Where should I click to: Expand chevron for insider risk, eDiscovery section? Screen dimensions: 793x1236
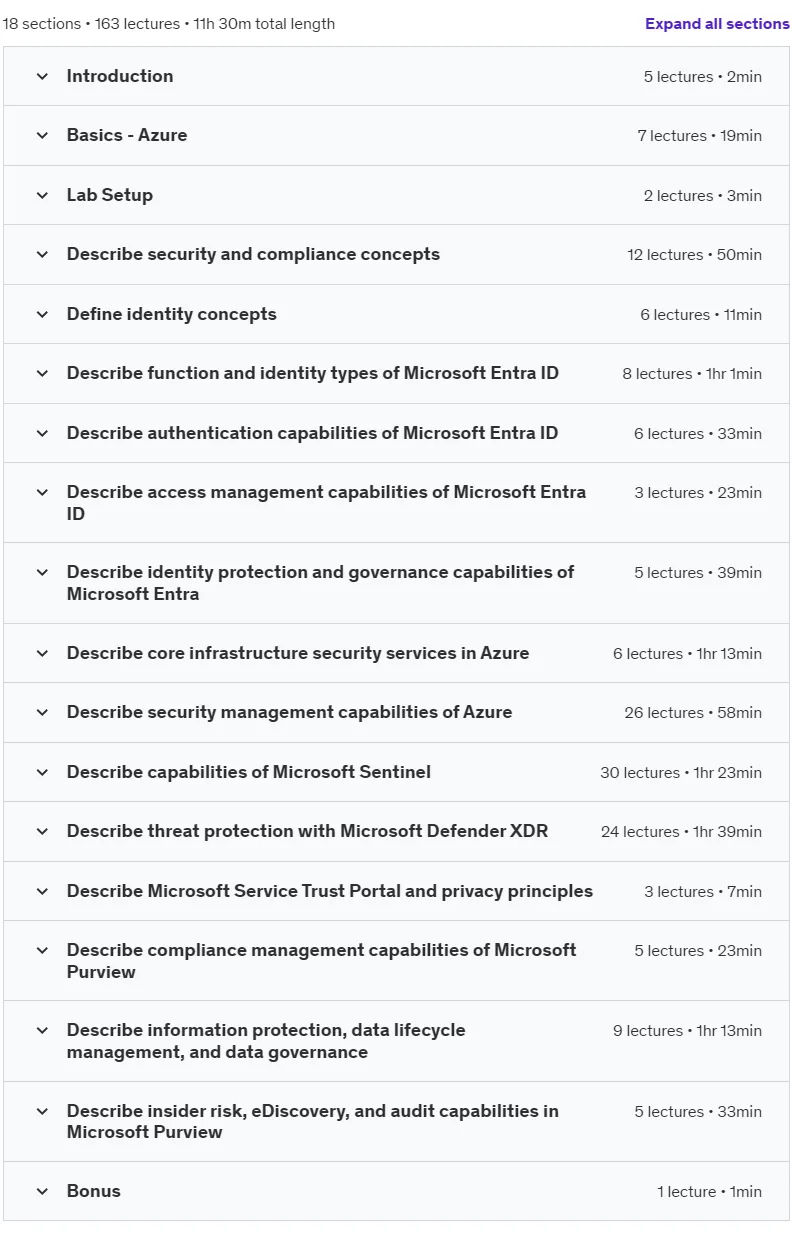[42, 1111]
